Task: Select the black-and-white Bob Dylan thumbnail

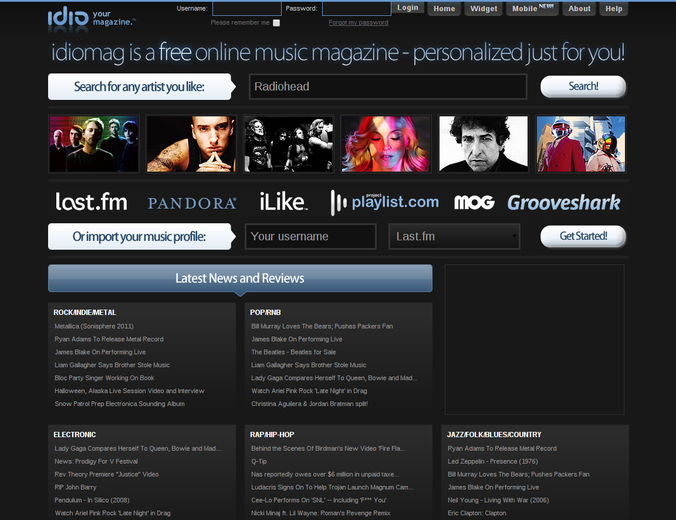Action: click(x=483, y=144)
